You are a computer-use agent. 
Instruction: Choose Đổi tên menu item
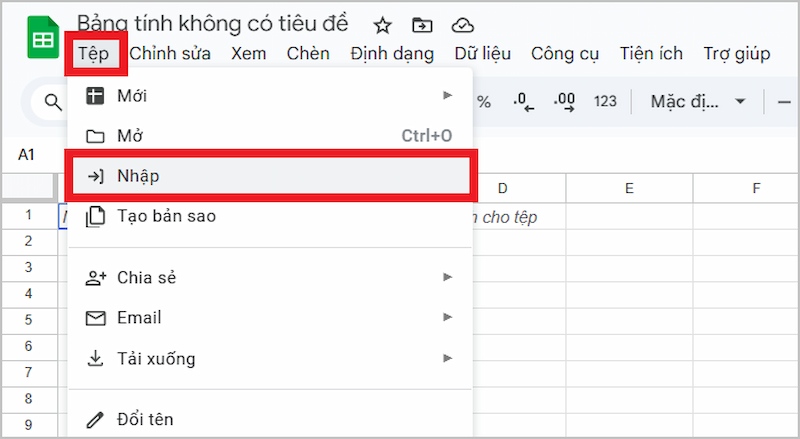pyautogui.click(x=270, y=420)
